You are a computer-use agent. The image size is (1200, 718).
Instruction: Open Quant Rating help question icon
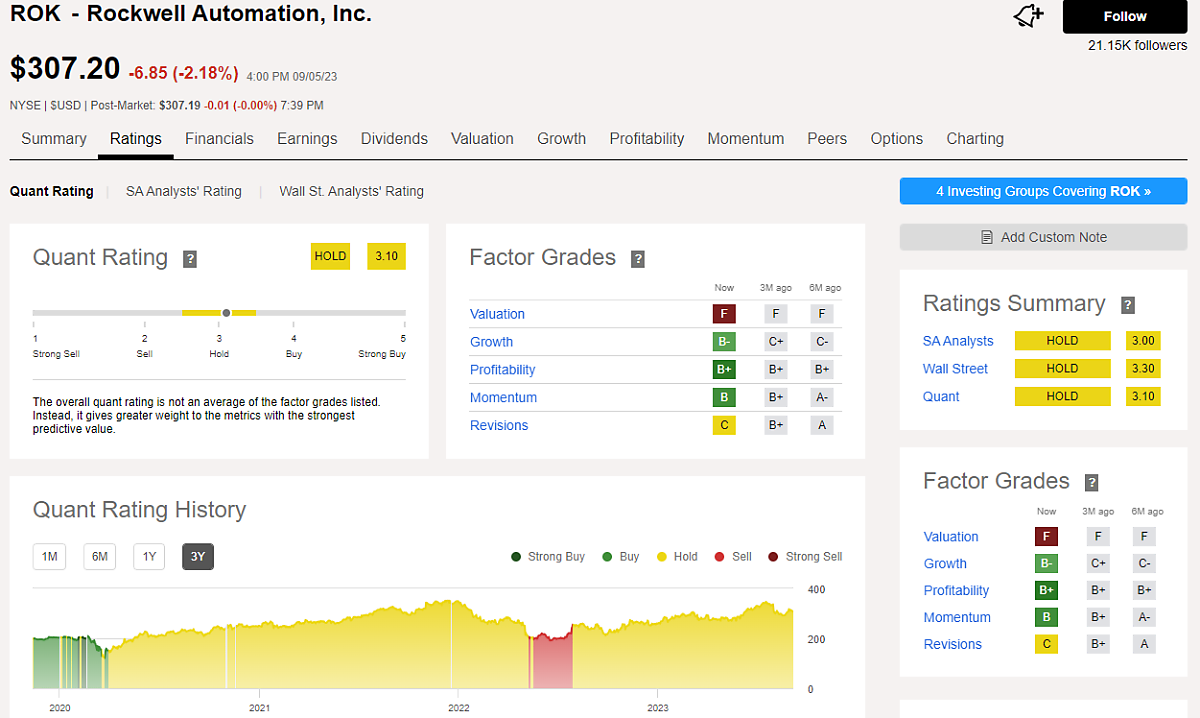(x=190, y=259)
